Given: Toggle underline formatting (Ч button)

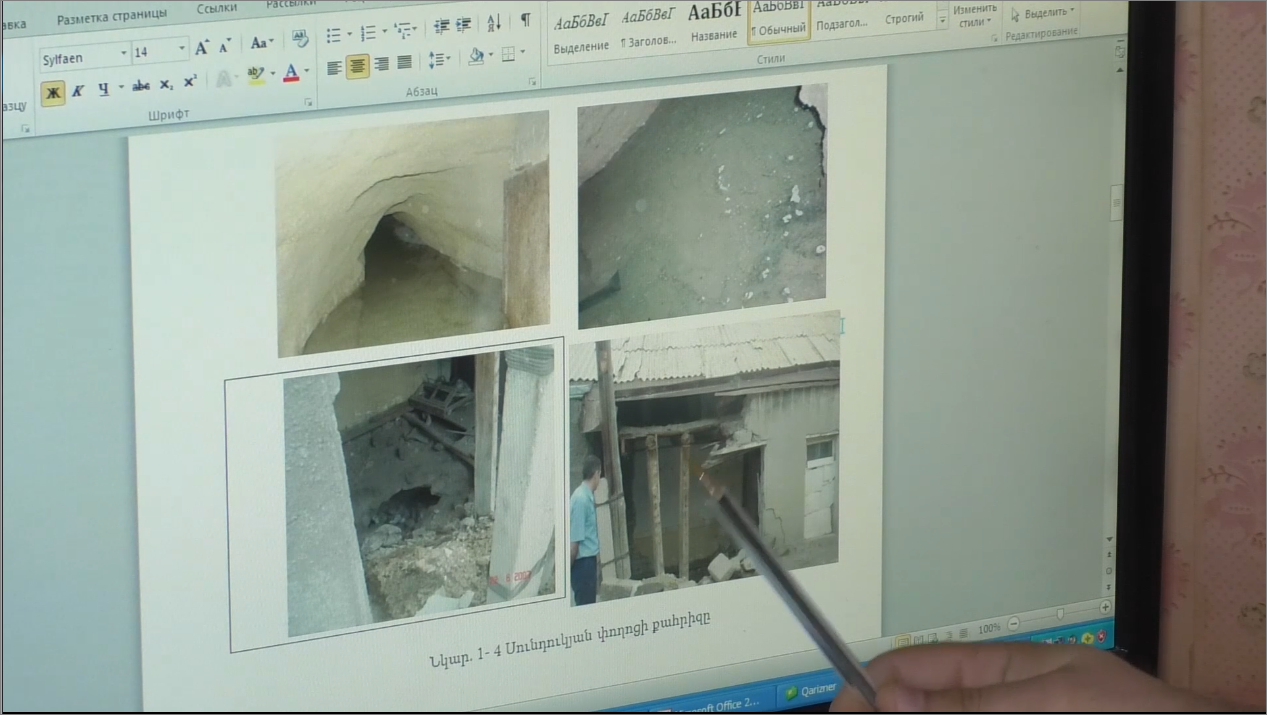Looking at the screenshot, I should coord(103,89).
